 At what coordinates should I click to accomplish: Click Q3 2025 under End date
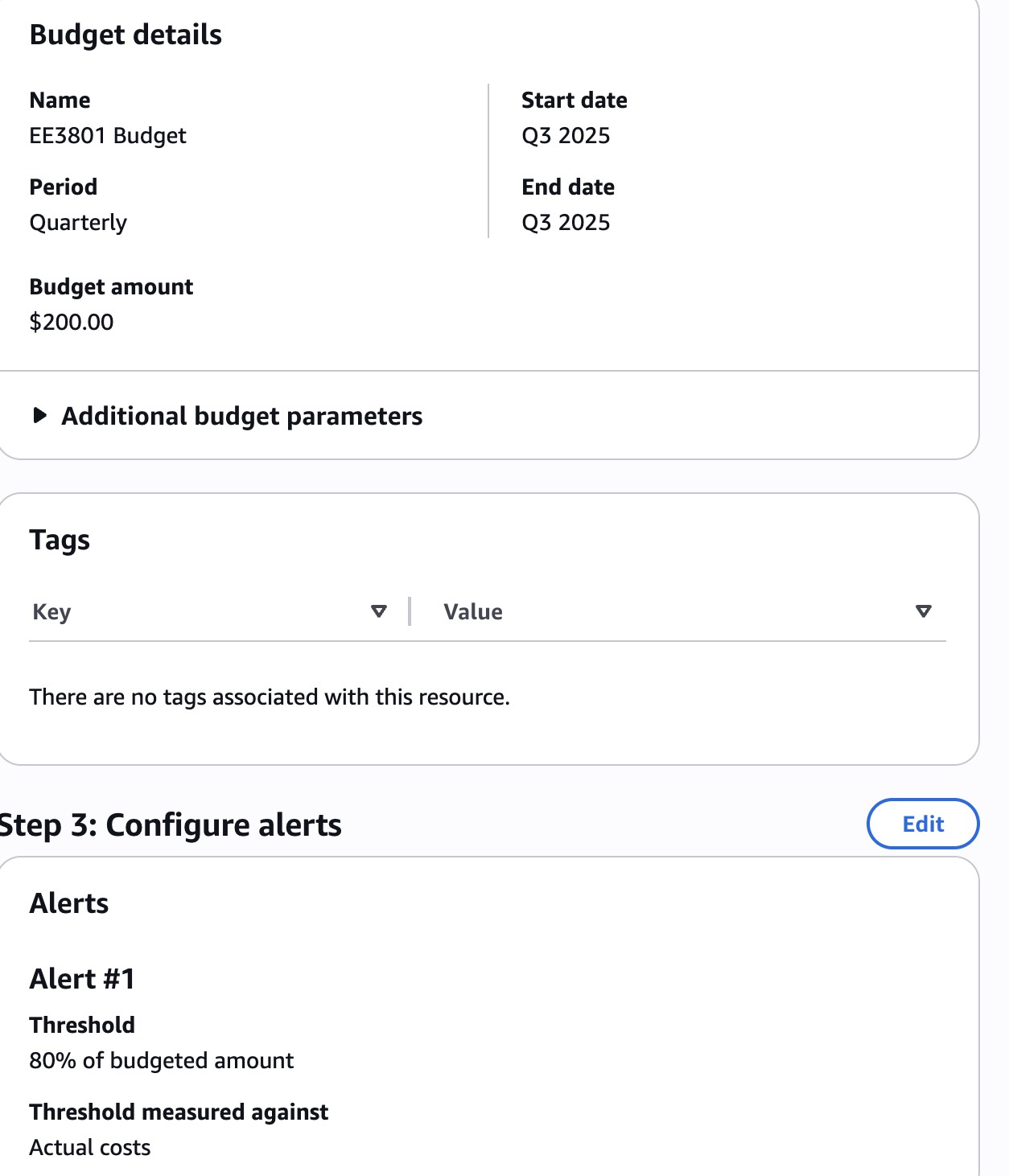566,223
